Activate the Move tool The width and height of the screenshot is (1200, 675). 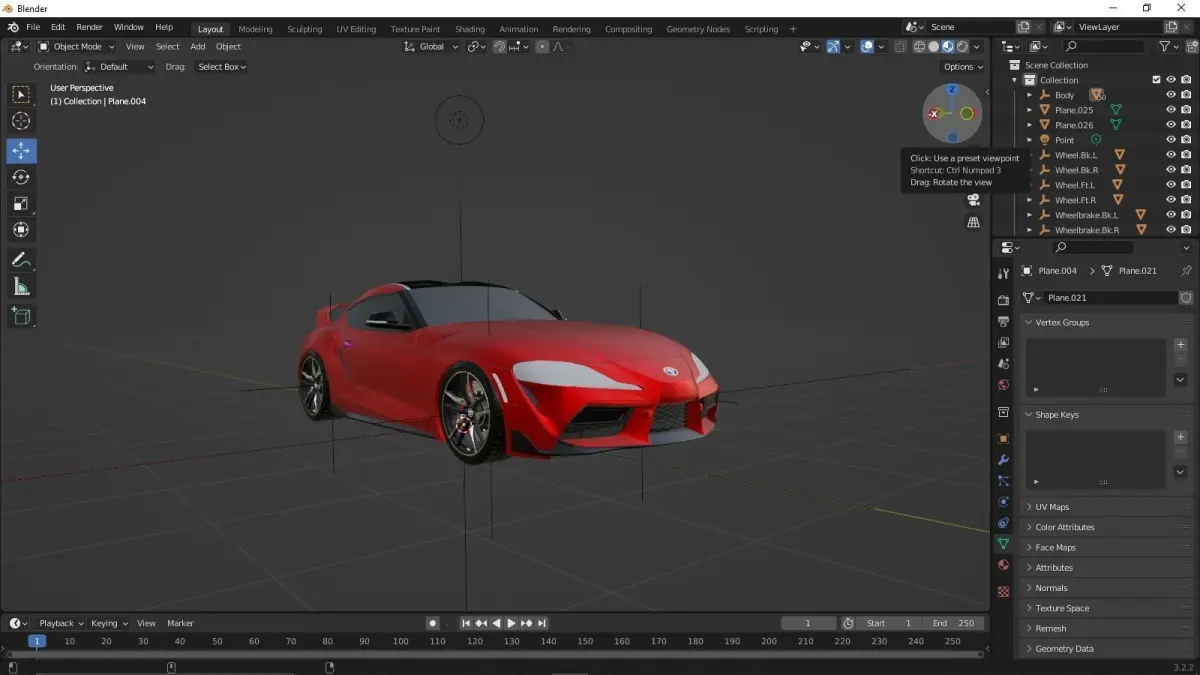click(21, 151)
